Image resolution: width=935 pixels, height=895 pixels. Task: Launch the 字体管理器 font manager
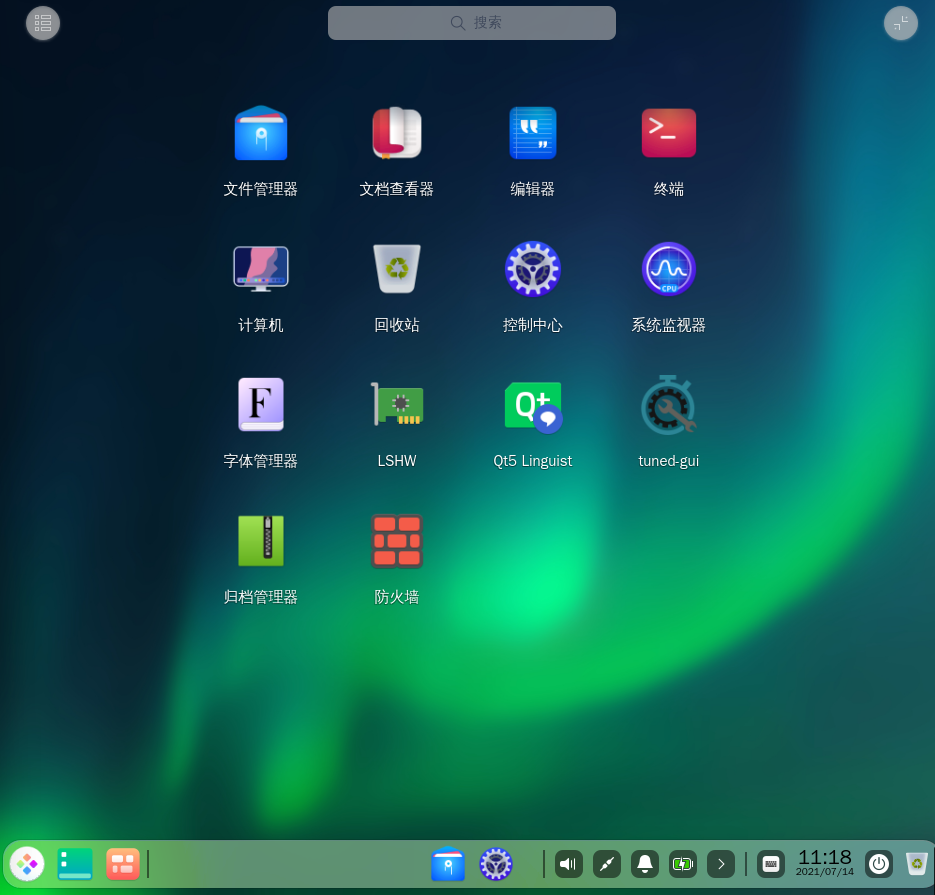click(x=260, y=405)
